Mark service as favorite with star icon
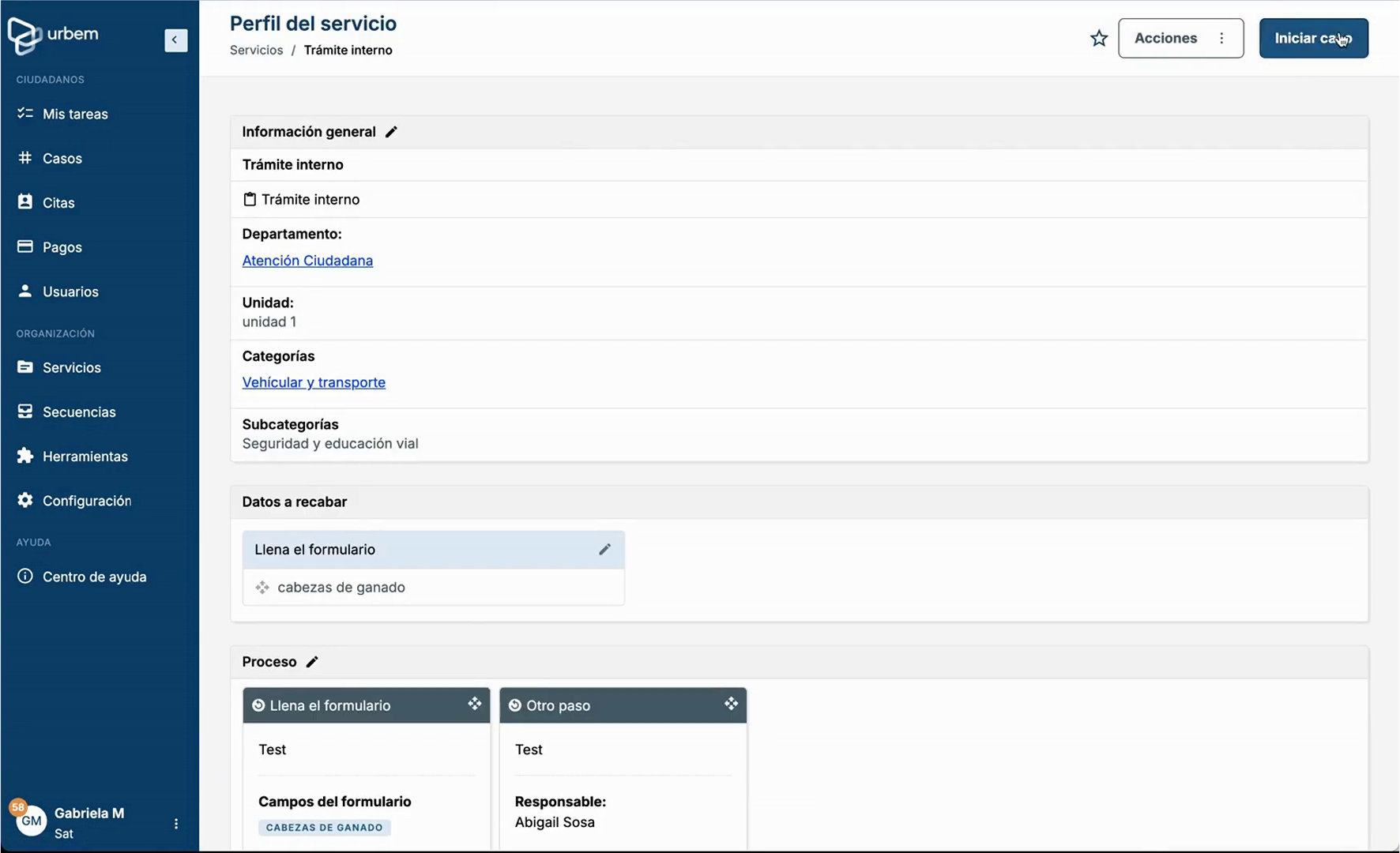1400x853 pixels. [x=1098, y=38]
